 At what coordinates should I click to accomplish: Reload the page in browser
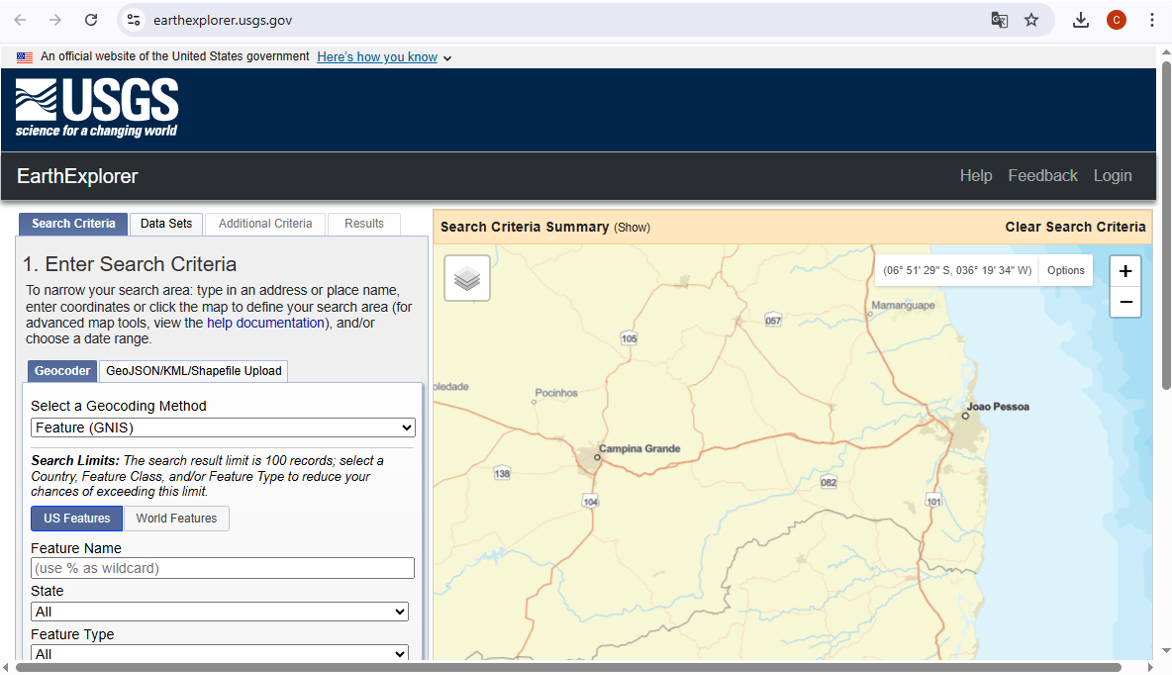pos(91,20)
